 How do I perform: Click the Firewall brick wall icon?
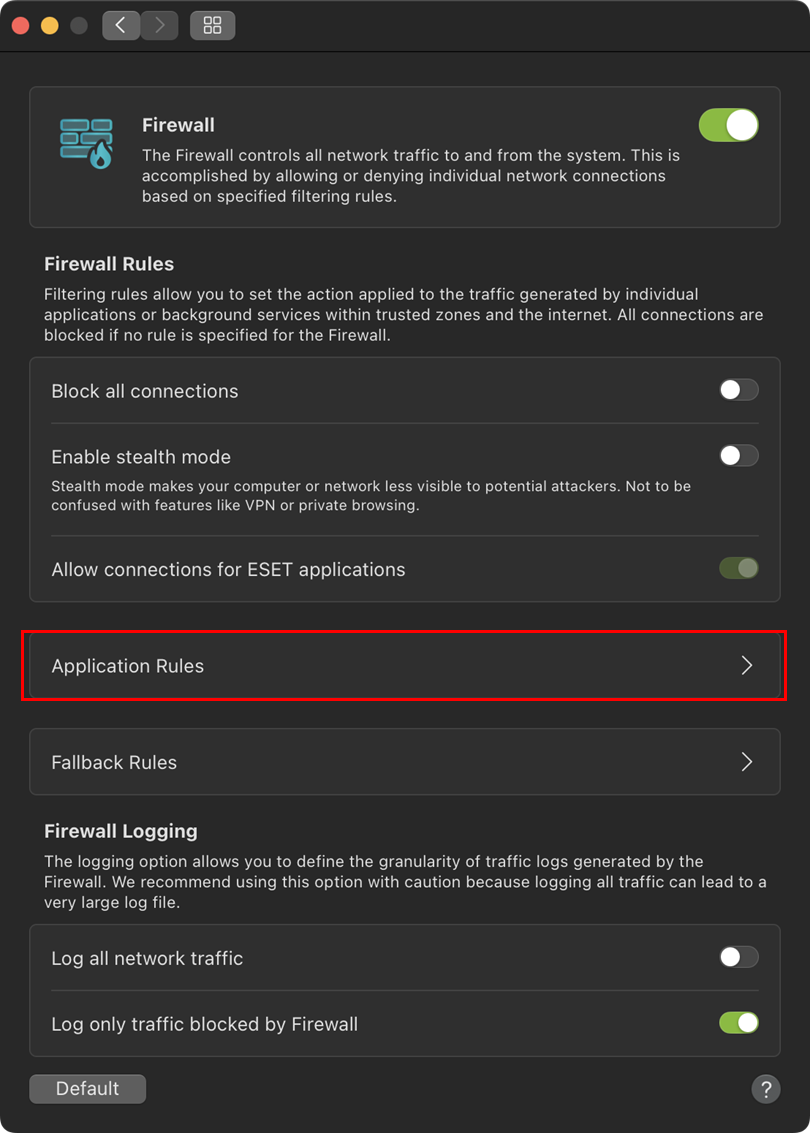tap(86, 142)
